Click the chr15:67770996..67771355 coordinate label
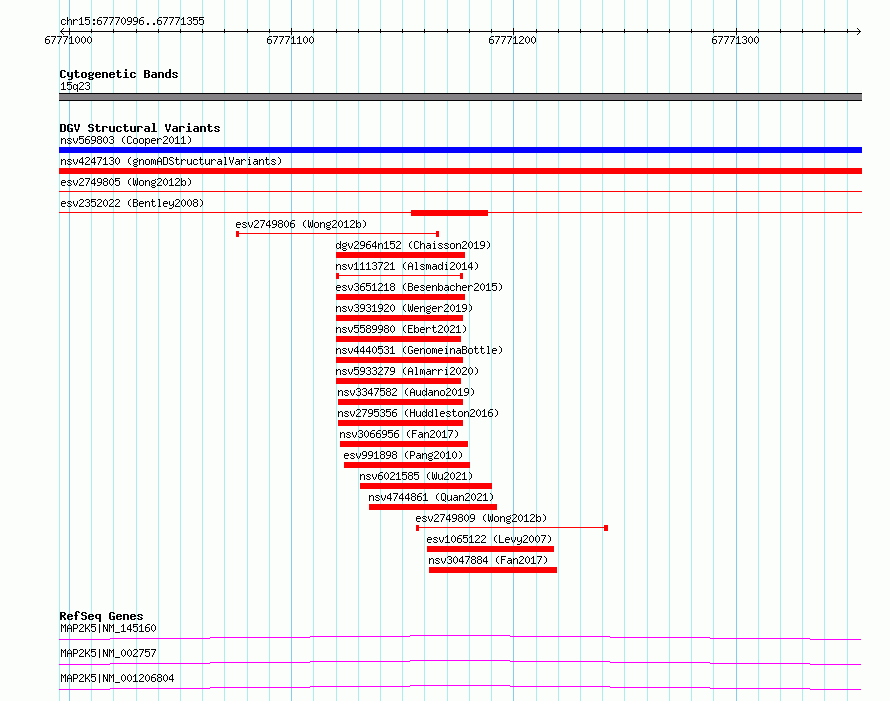The image size is (890, 701). (x=132, y=21)
